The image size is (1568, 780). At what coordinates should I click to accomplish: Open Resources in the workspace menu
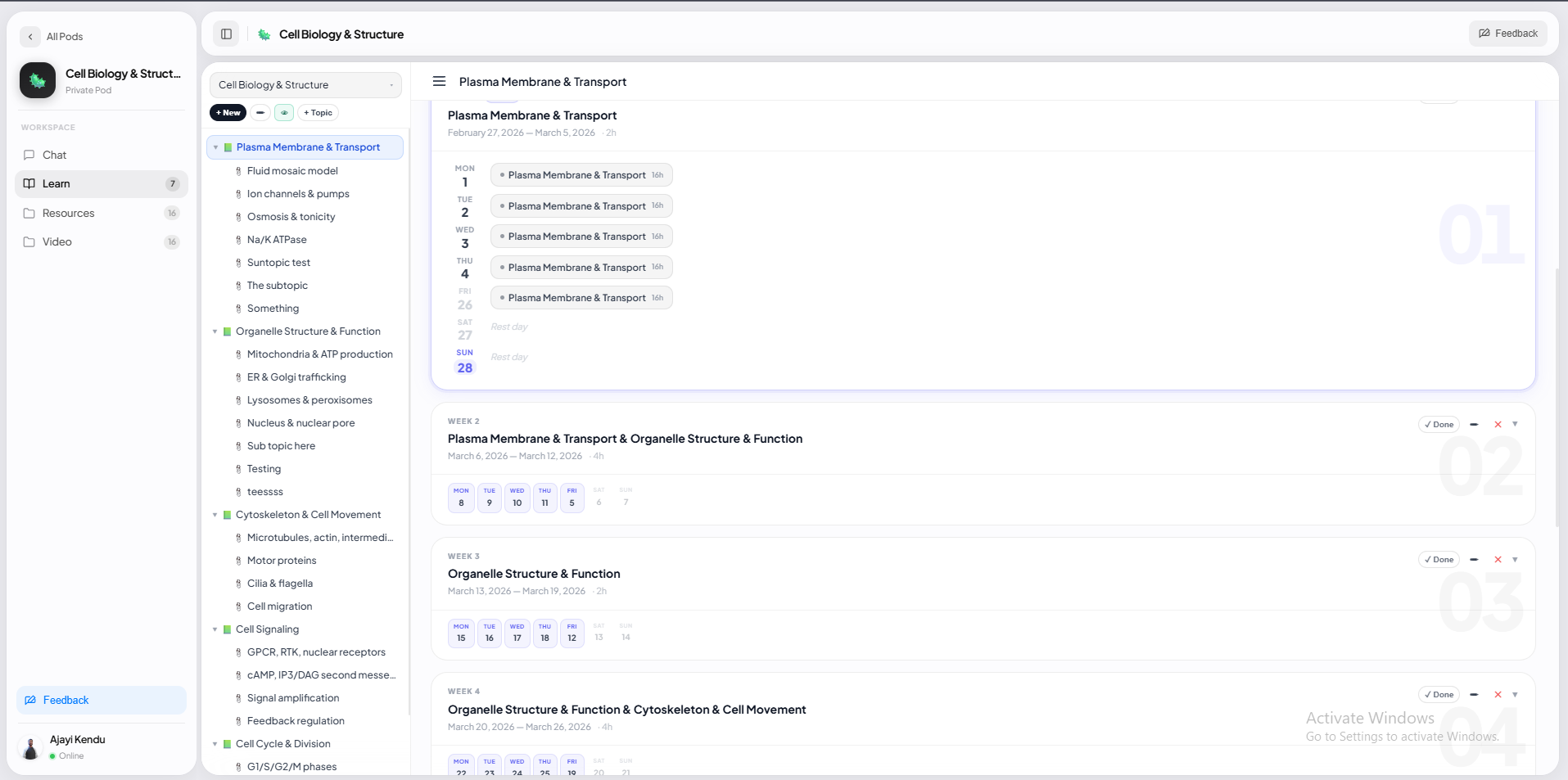[69, 214]
